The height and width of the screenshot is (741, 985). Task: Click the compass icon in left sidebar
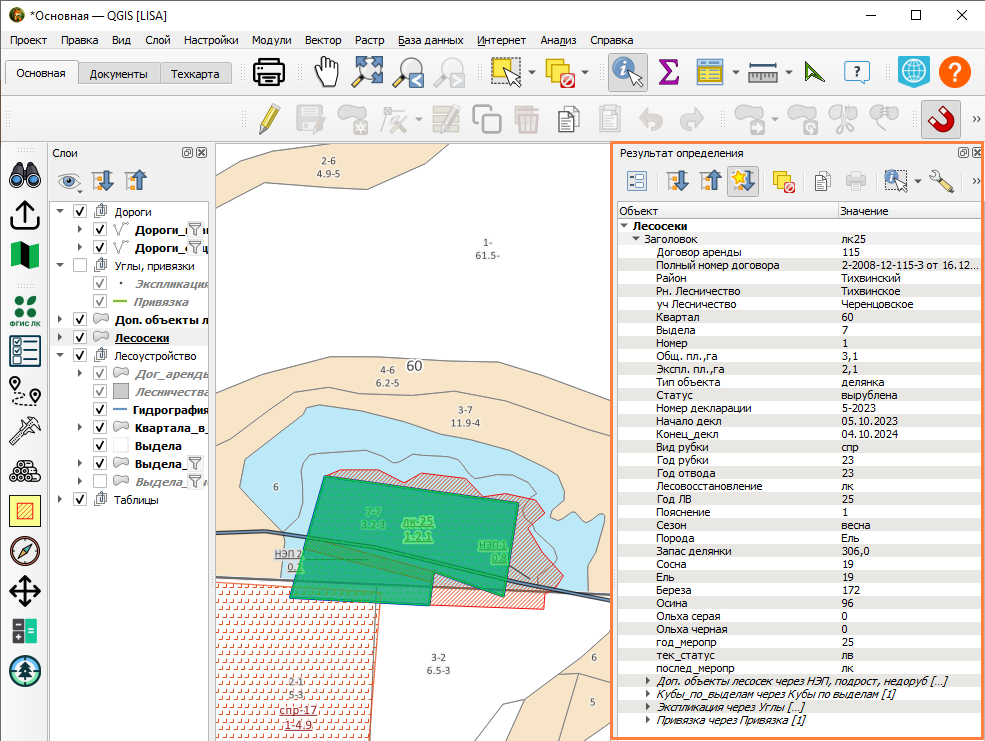[x=25, y=551]
